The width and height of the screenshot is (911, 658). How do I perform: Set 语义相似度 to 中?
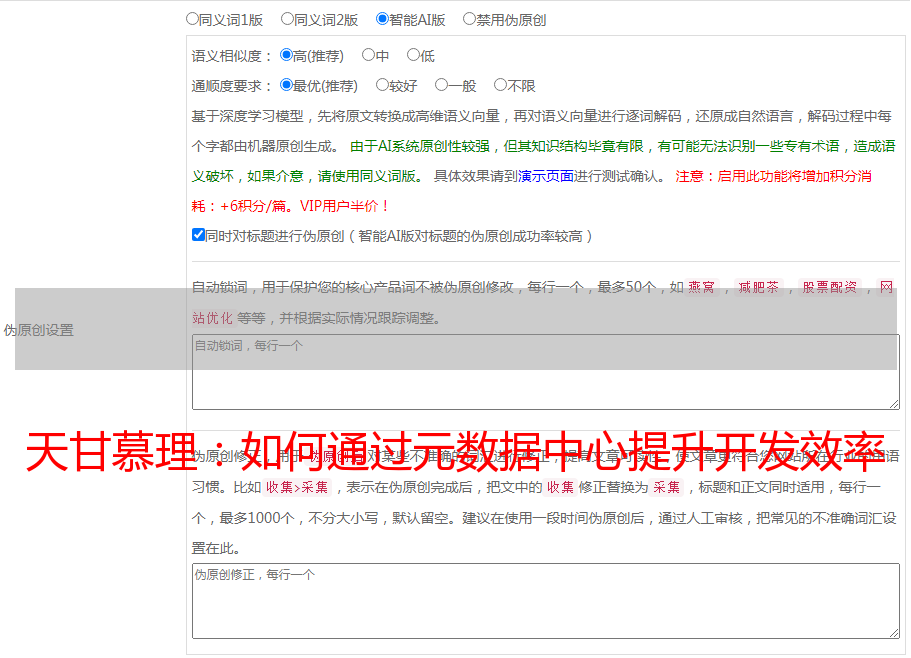click(368, 55)
